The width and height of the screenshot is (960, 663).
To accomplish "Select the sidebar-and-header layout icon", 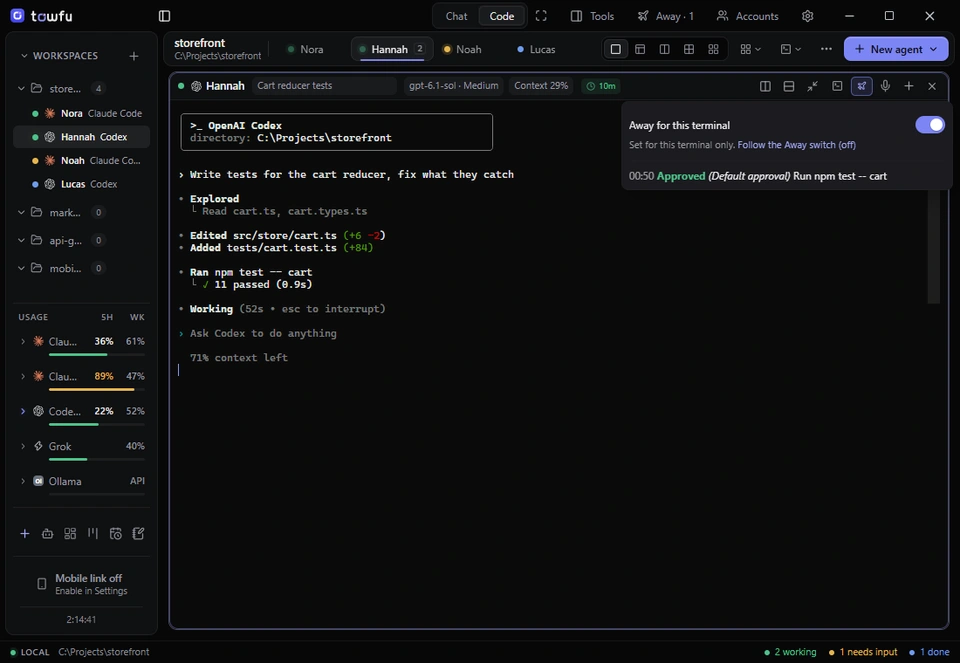I will click(640, 49).
